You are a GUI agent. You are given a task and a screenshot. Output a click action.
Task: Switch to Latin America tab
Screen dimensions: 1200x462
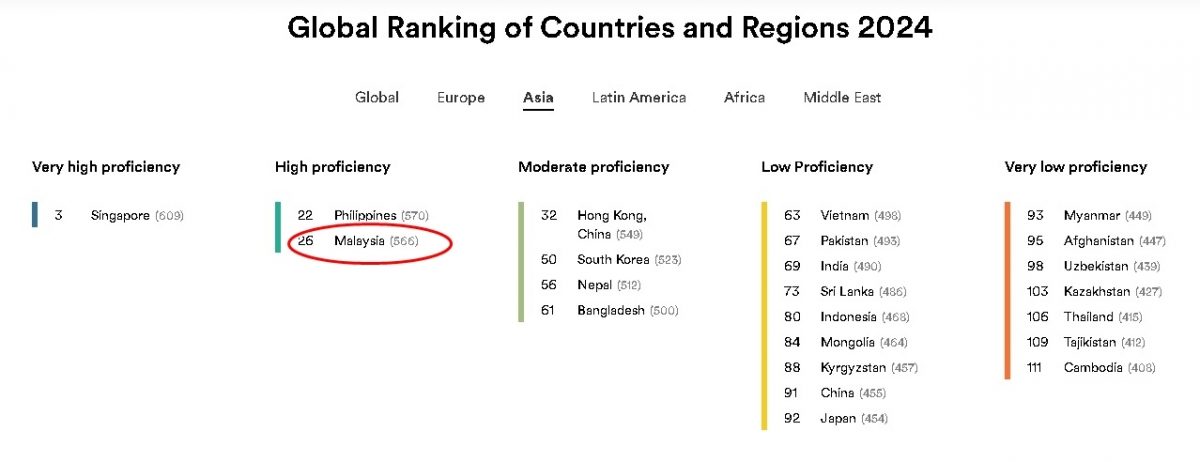coord(639,97)
